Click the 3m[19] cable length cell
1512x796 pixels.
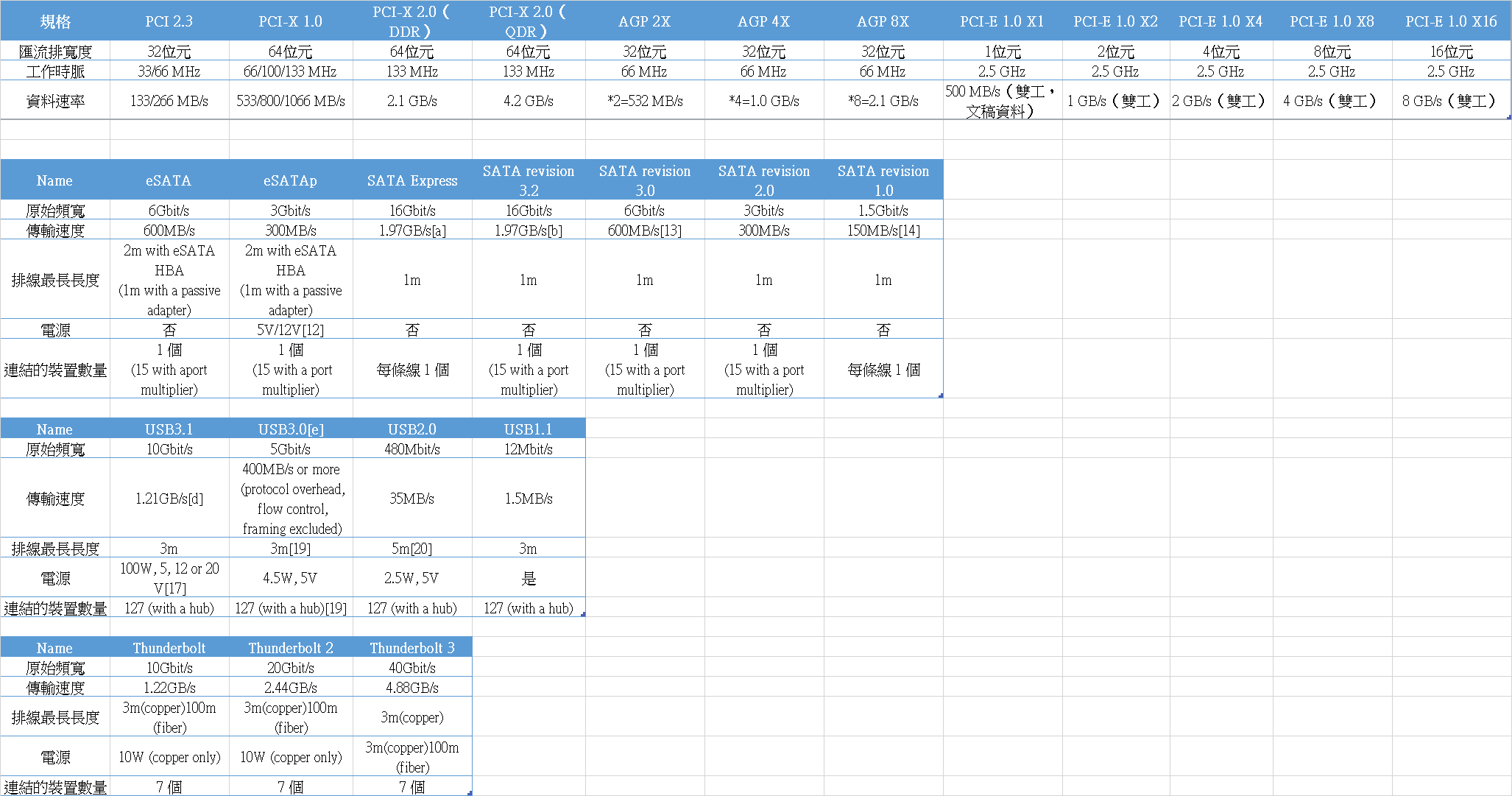click(x=291, y=548)
